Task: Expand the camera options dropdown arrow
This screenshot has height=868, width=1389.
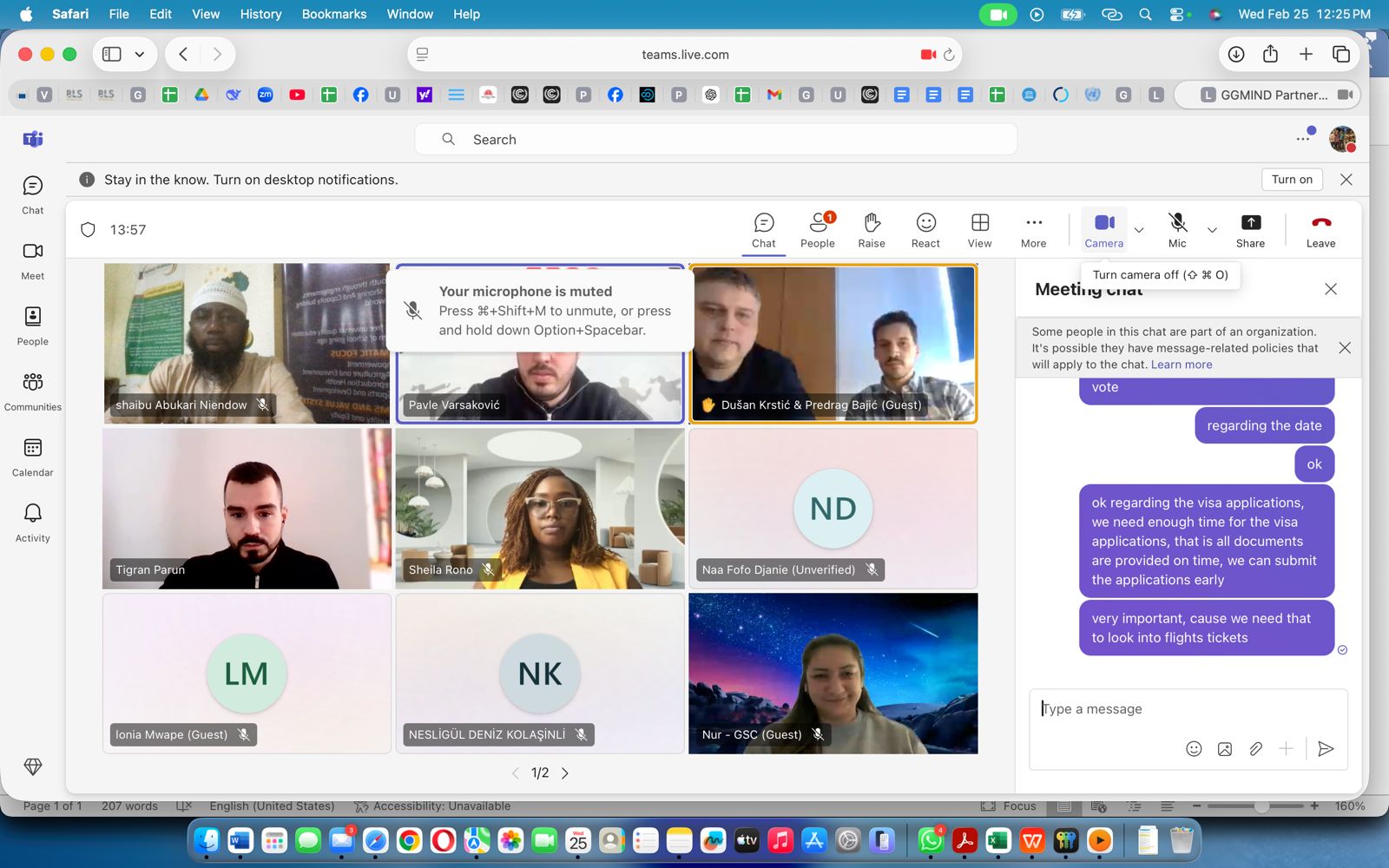Action: [x=1139, y=230]
